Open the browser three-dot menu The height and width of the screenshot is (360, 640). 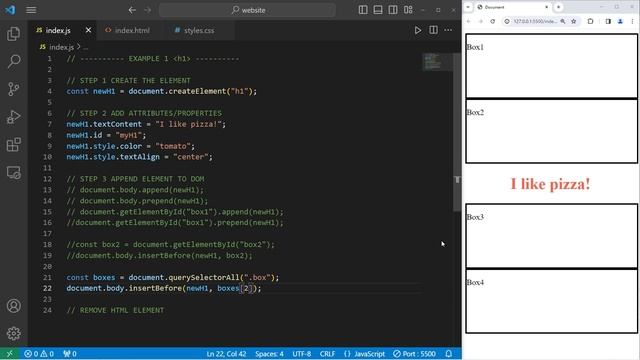click(x=632, y=21)
